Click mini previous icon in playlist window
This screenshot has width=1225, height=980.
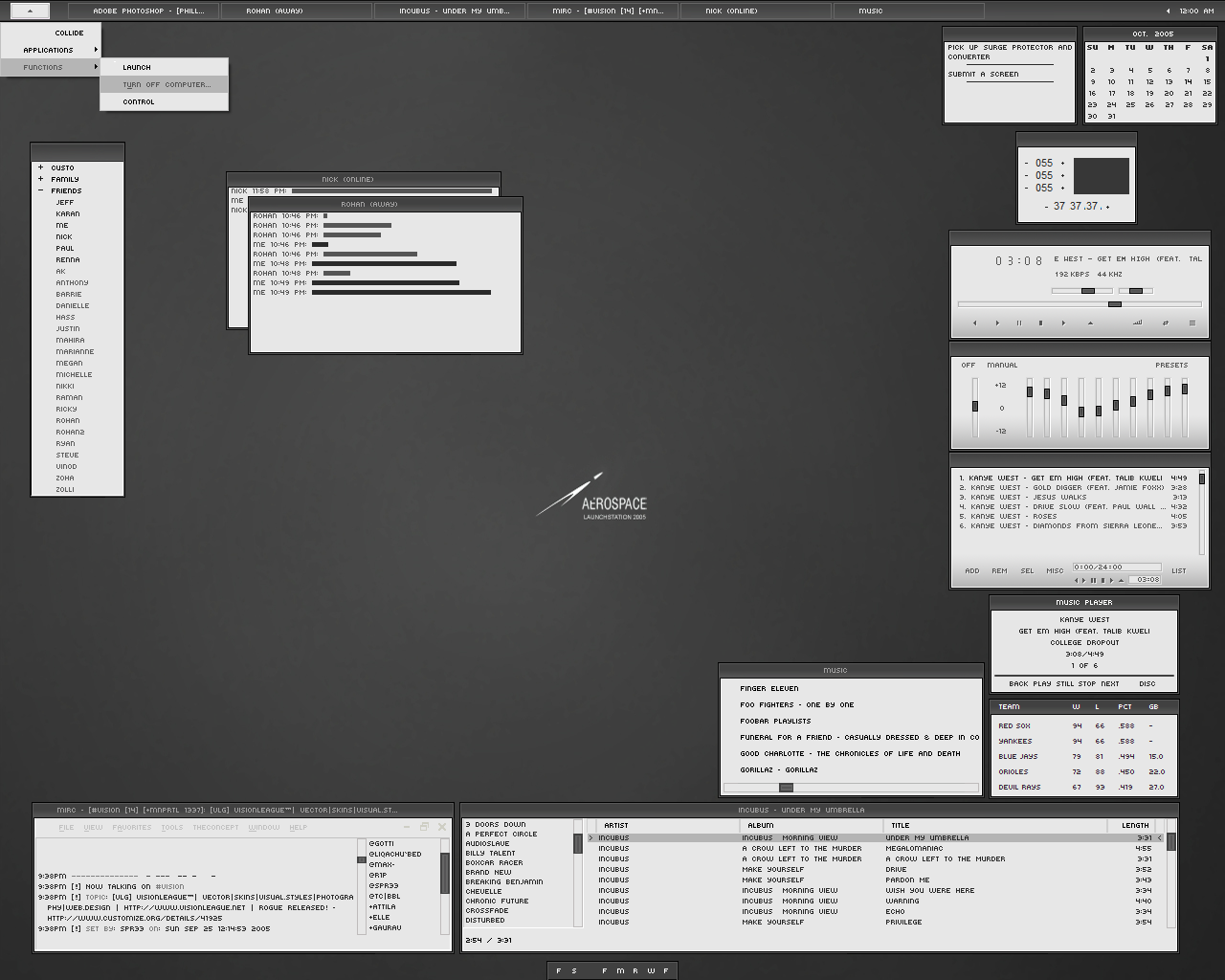pyautogui.click(x=1076, y=580)
